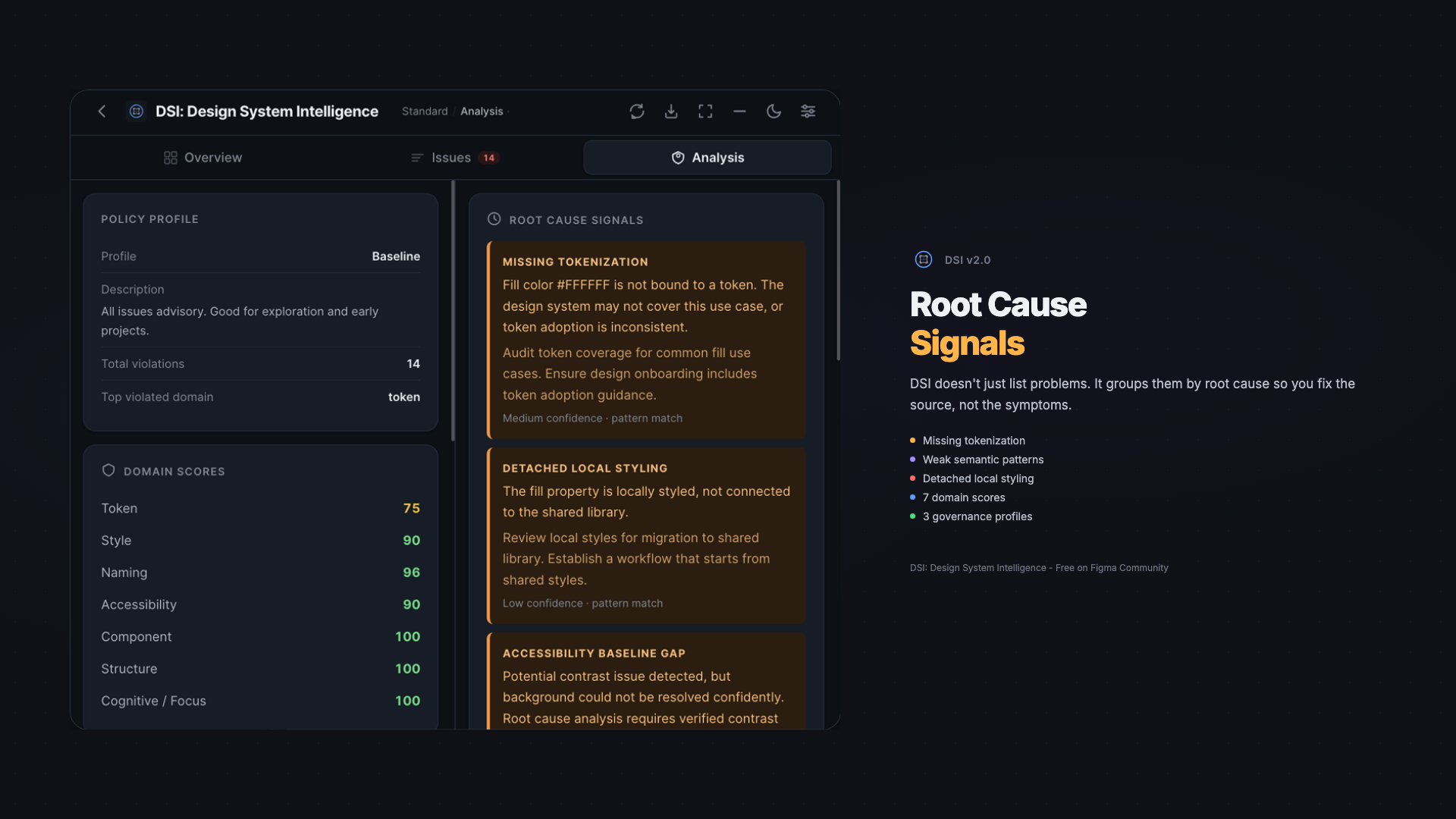
Task: Enter fullscreen using the expand icon
Action: tap(704, 111)
